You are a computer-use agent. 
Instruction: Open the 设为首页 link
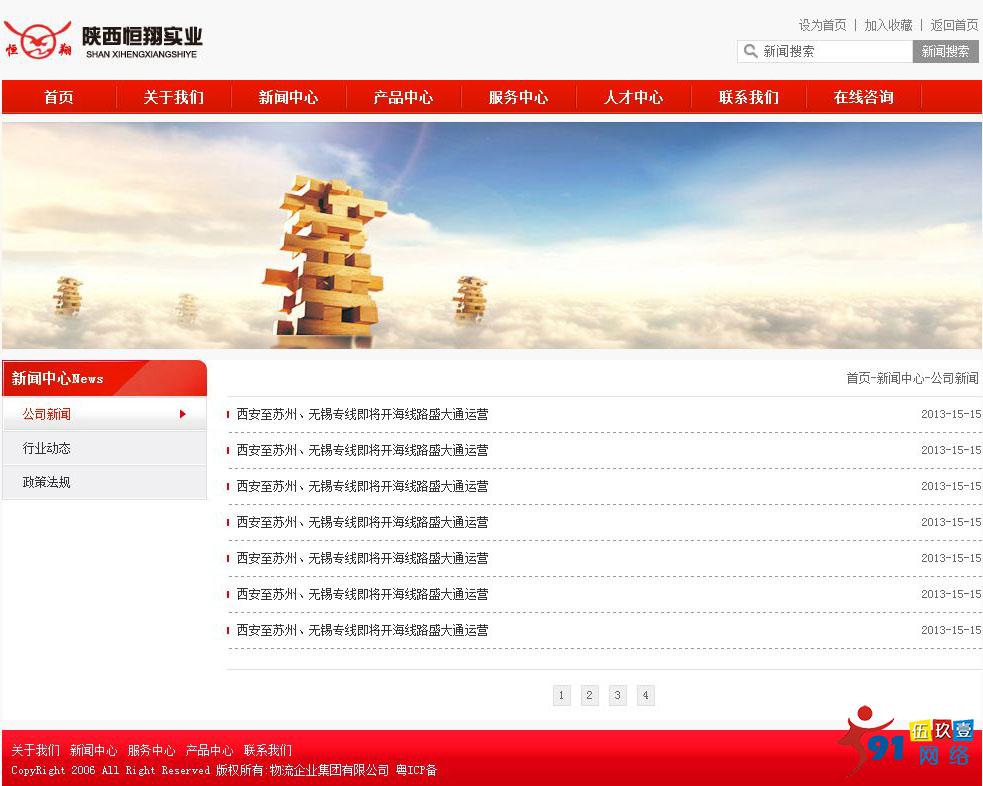pos(823,25)
